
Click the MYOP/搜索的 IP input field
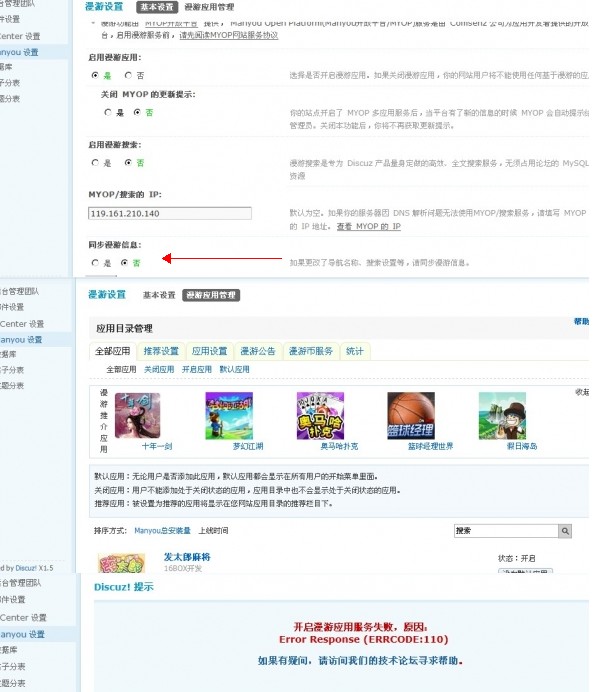coord(170,214)
